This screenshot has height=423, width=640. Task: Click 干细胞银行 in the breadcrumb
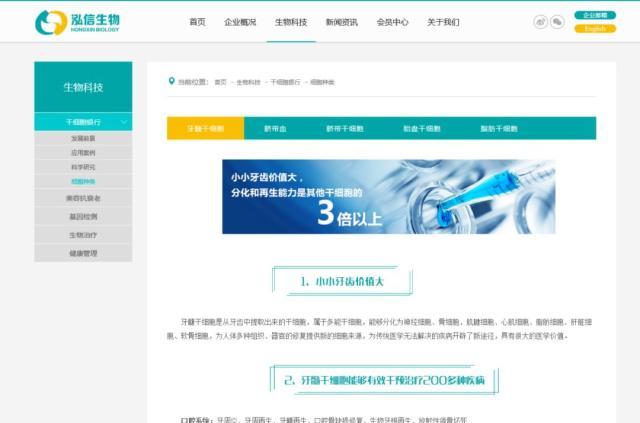tap(285, 82)
